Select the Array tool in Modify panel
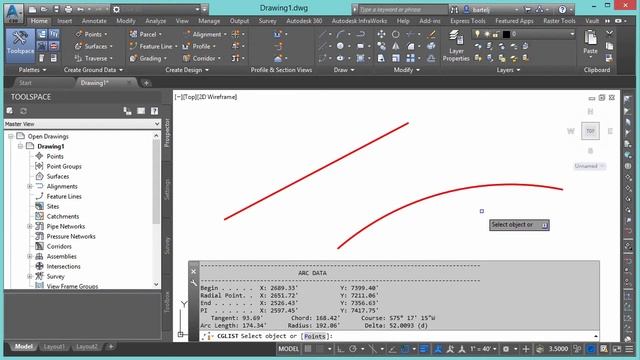Image resolution: width=640 pixels, height=360 pixels. pos(411,58)
